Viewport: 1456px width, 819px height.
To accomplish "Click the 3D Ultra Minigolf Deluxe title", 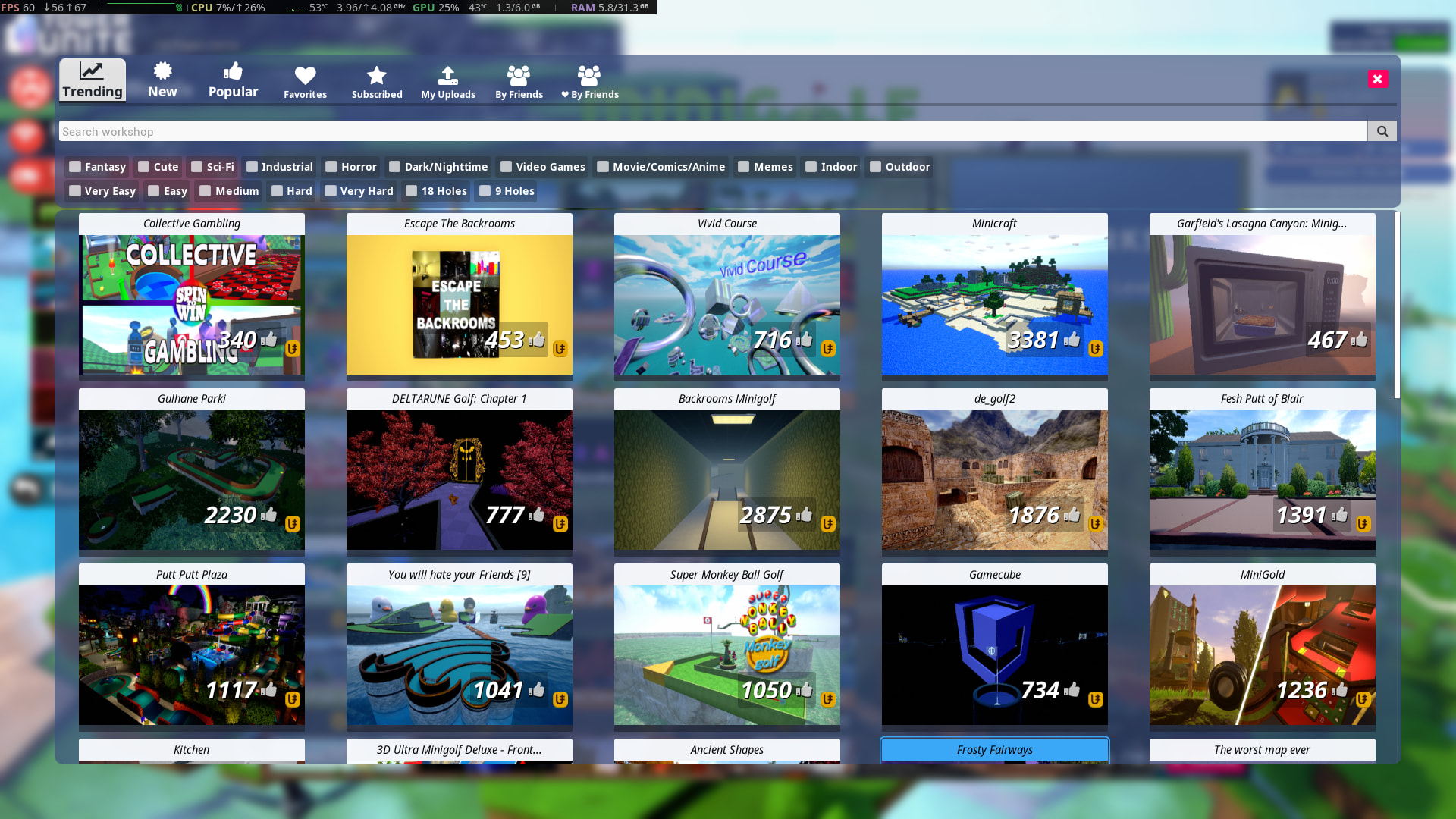I will (459, 749).
